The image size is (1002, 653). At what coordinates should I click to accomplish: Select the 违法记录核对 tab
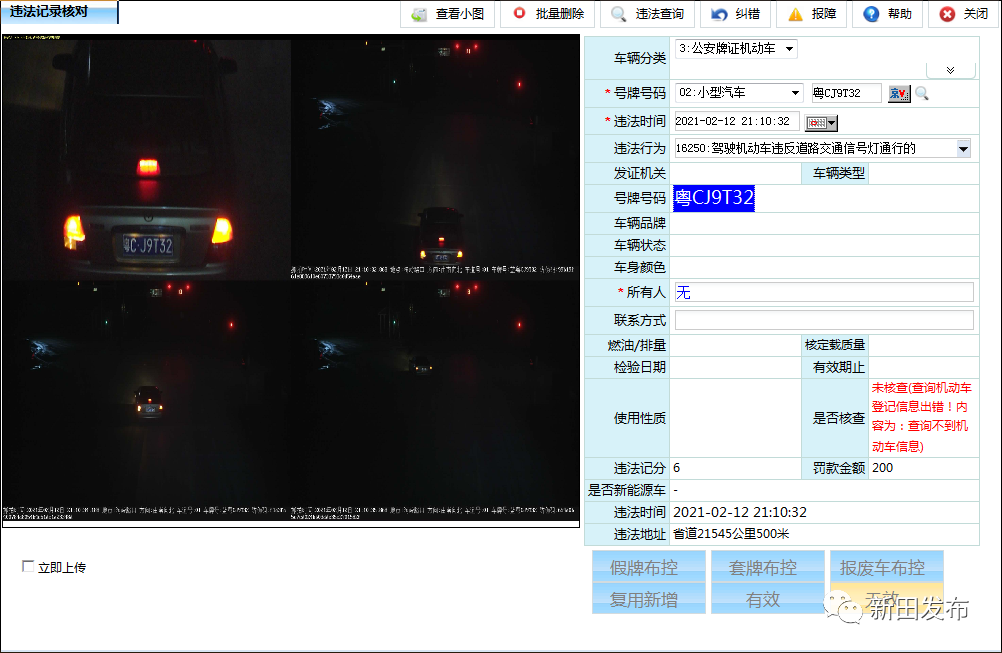coord(59,12)
